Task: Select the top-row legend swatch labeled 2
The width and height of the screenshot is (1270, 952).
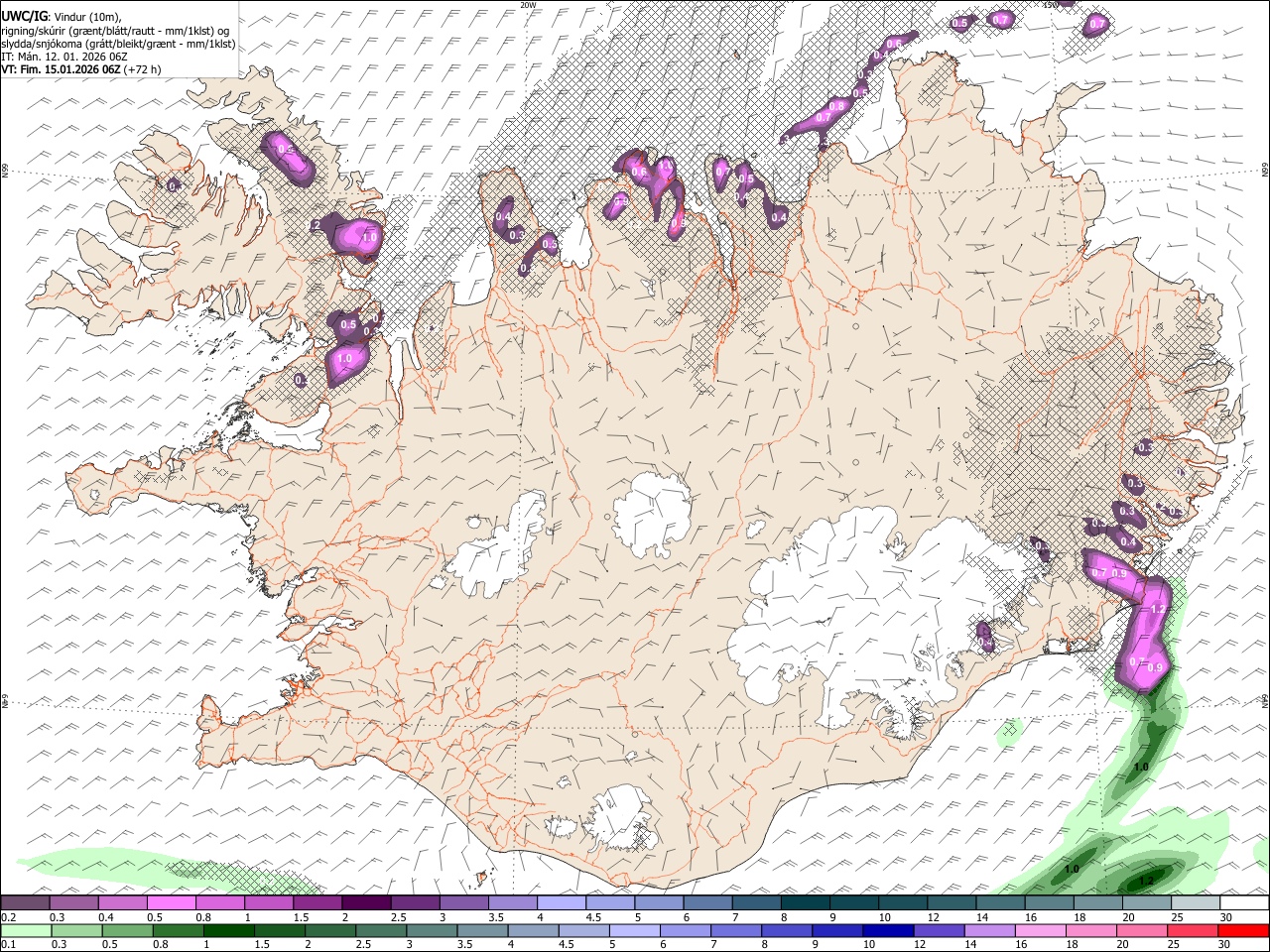Action: point(365,903)
